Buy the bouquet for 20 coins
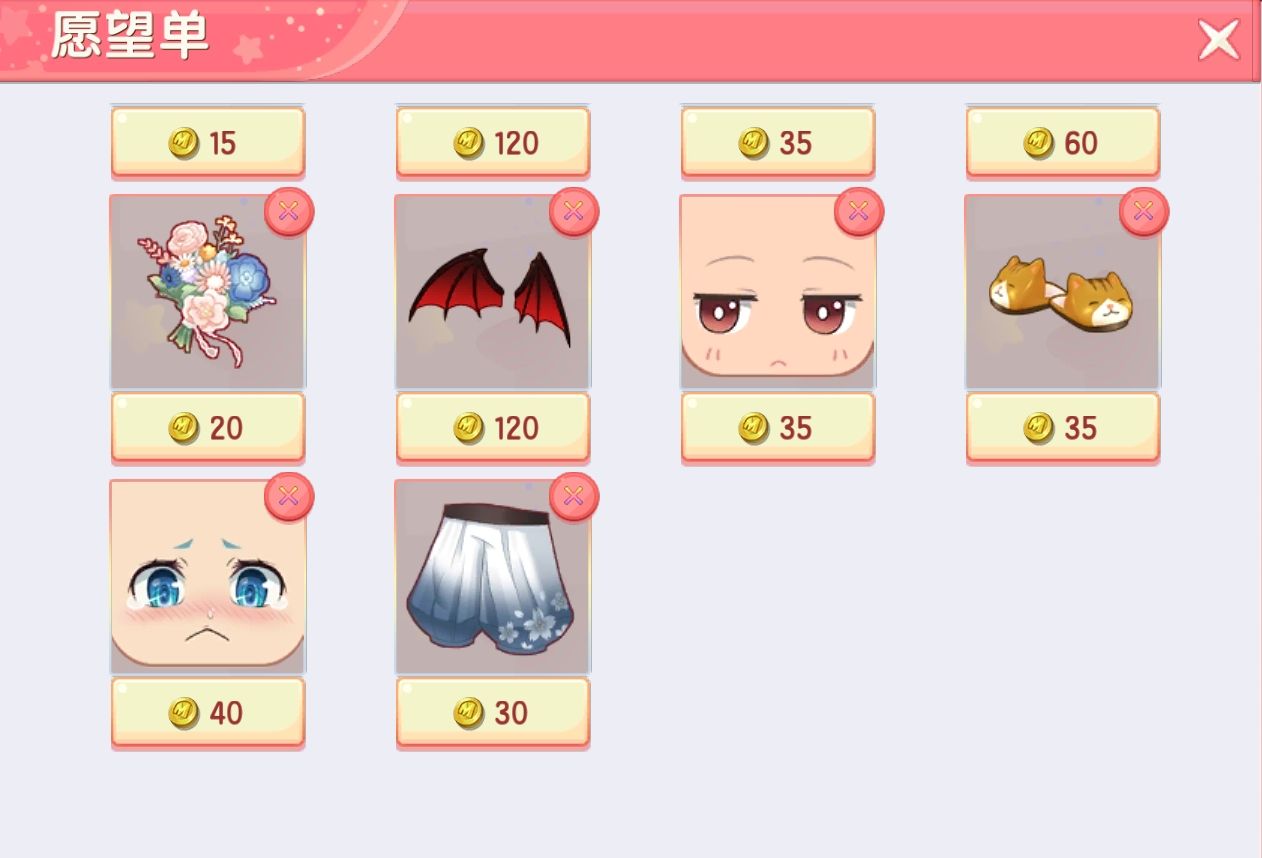This screenshot has width=1262, height=858. pyautogui.click(x=208, y=427)
